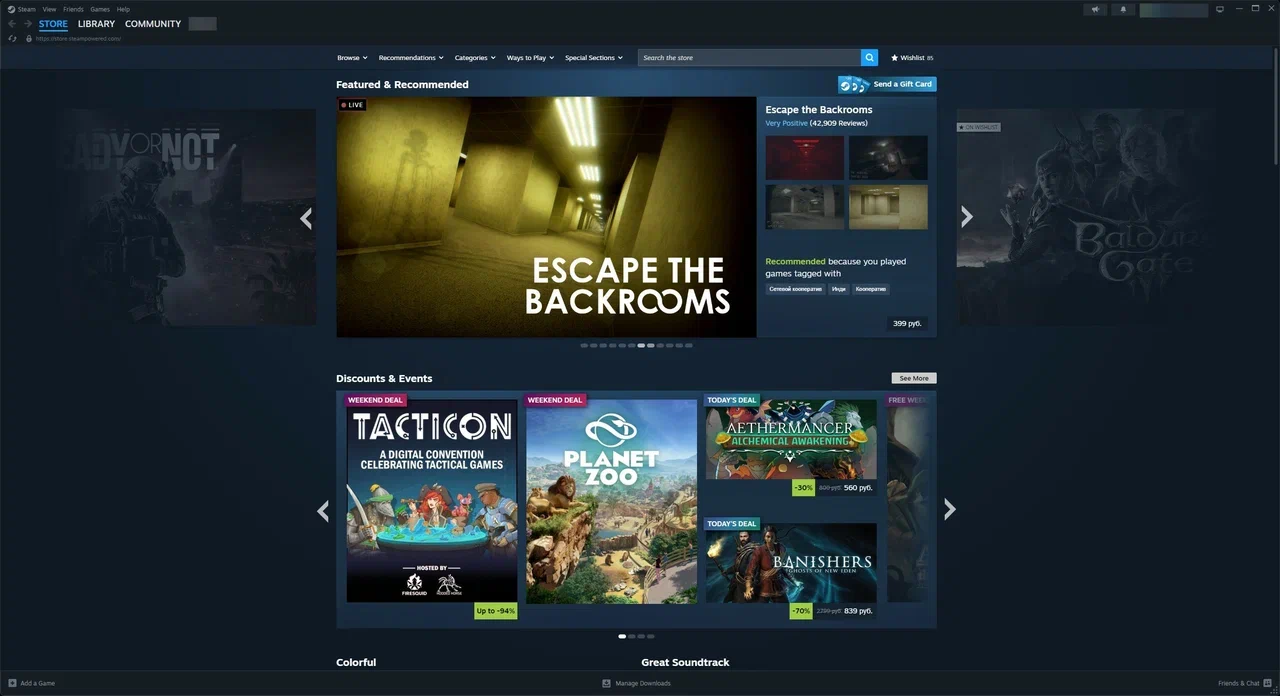The image size is (1280, 696).
Task: Switch to the COMMUNITY tab
Action: coord(153,24)
